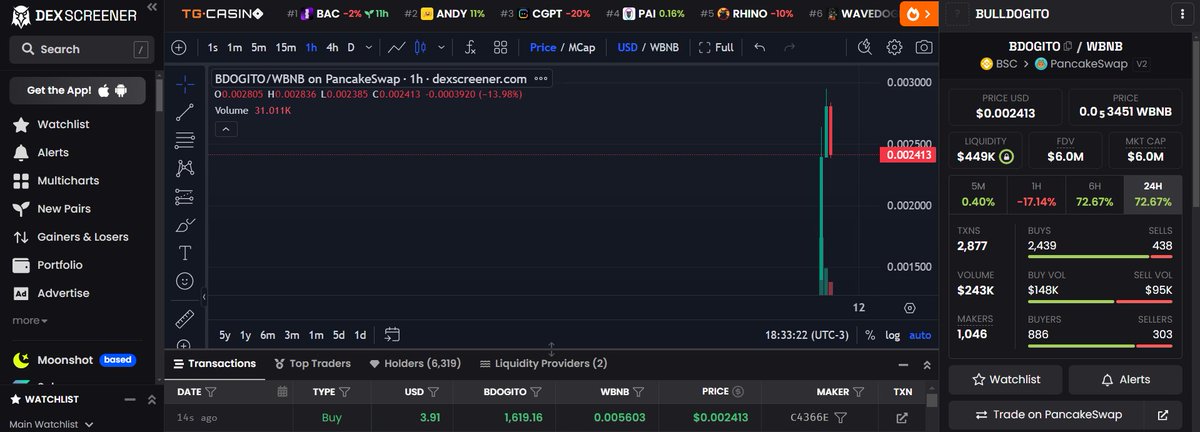This screenshot has height=432, width=1200.
Task: Expand the 'more' sidebar menu
Action: (x=30, y=321)
